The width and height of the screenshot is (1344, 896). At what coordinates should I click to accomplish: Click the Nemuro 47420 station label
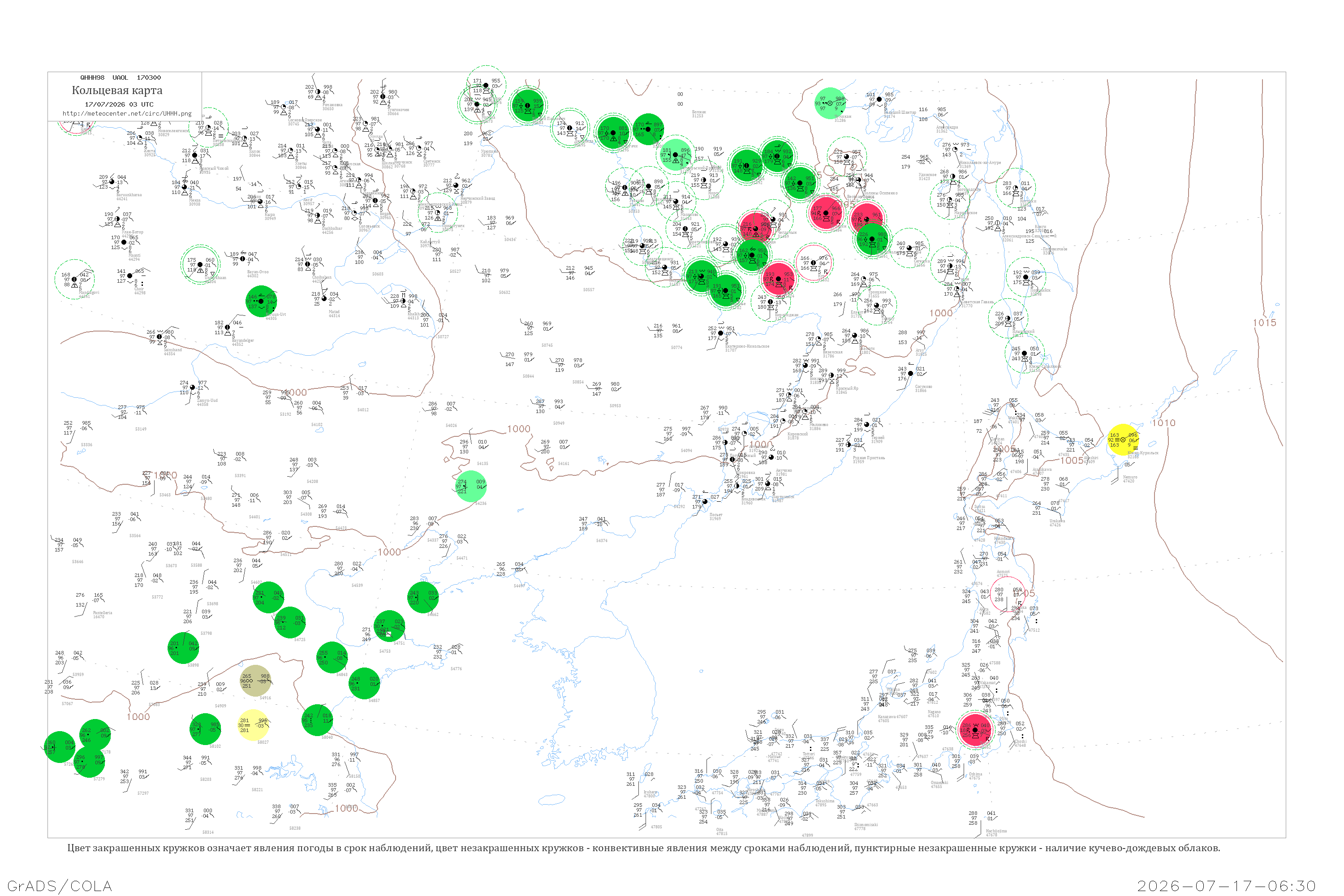point(1130,479)
